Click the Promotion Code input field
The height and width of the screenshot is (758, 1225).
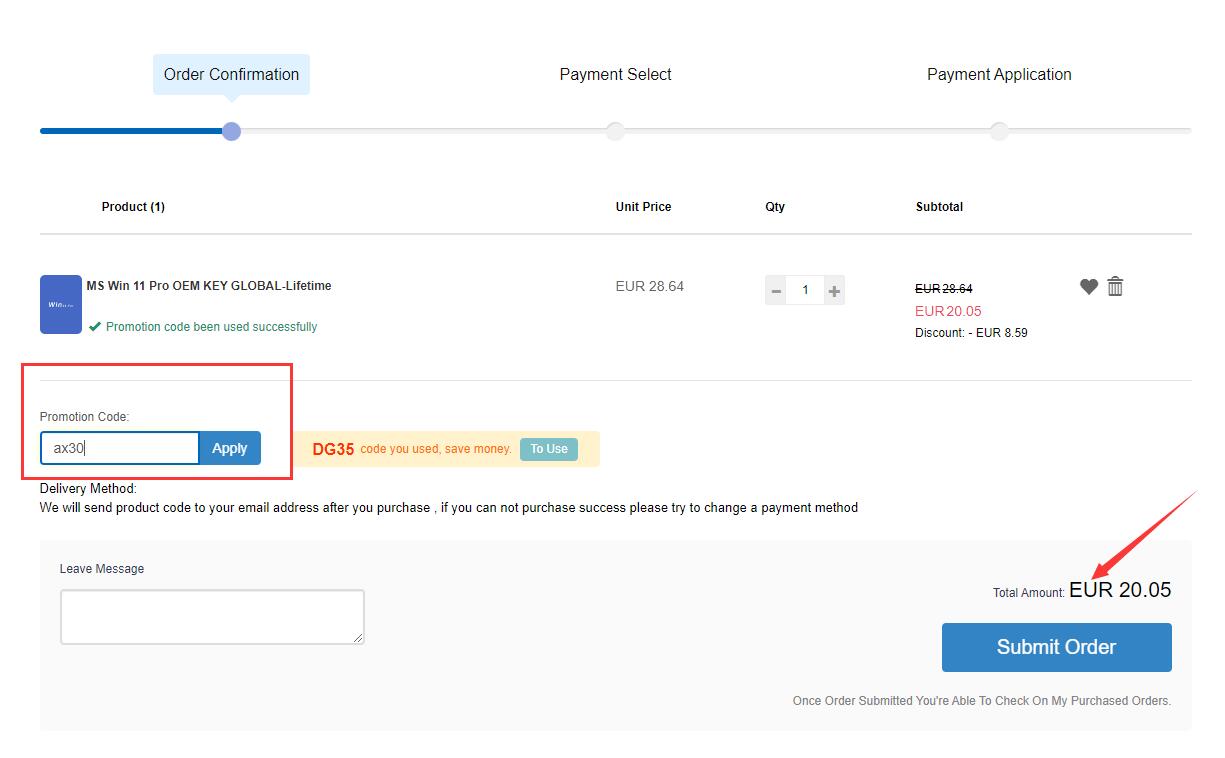point(120,448)
